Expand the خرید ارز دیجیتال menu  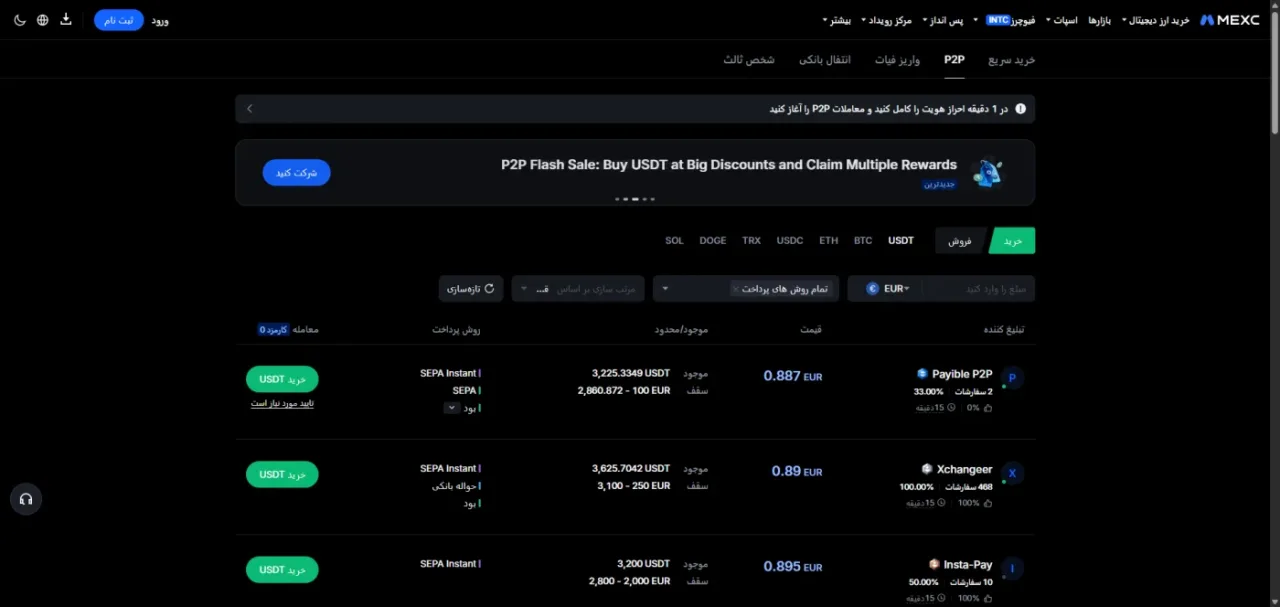[x=1156, y=20]
